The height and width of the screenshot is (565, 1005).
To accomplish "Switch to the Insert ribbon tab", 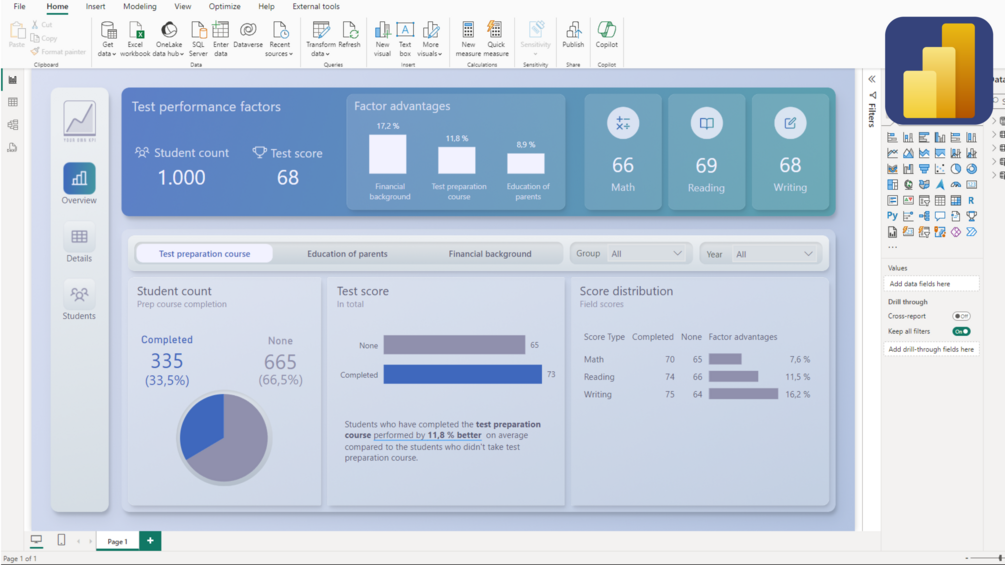I will point(96,6).
